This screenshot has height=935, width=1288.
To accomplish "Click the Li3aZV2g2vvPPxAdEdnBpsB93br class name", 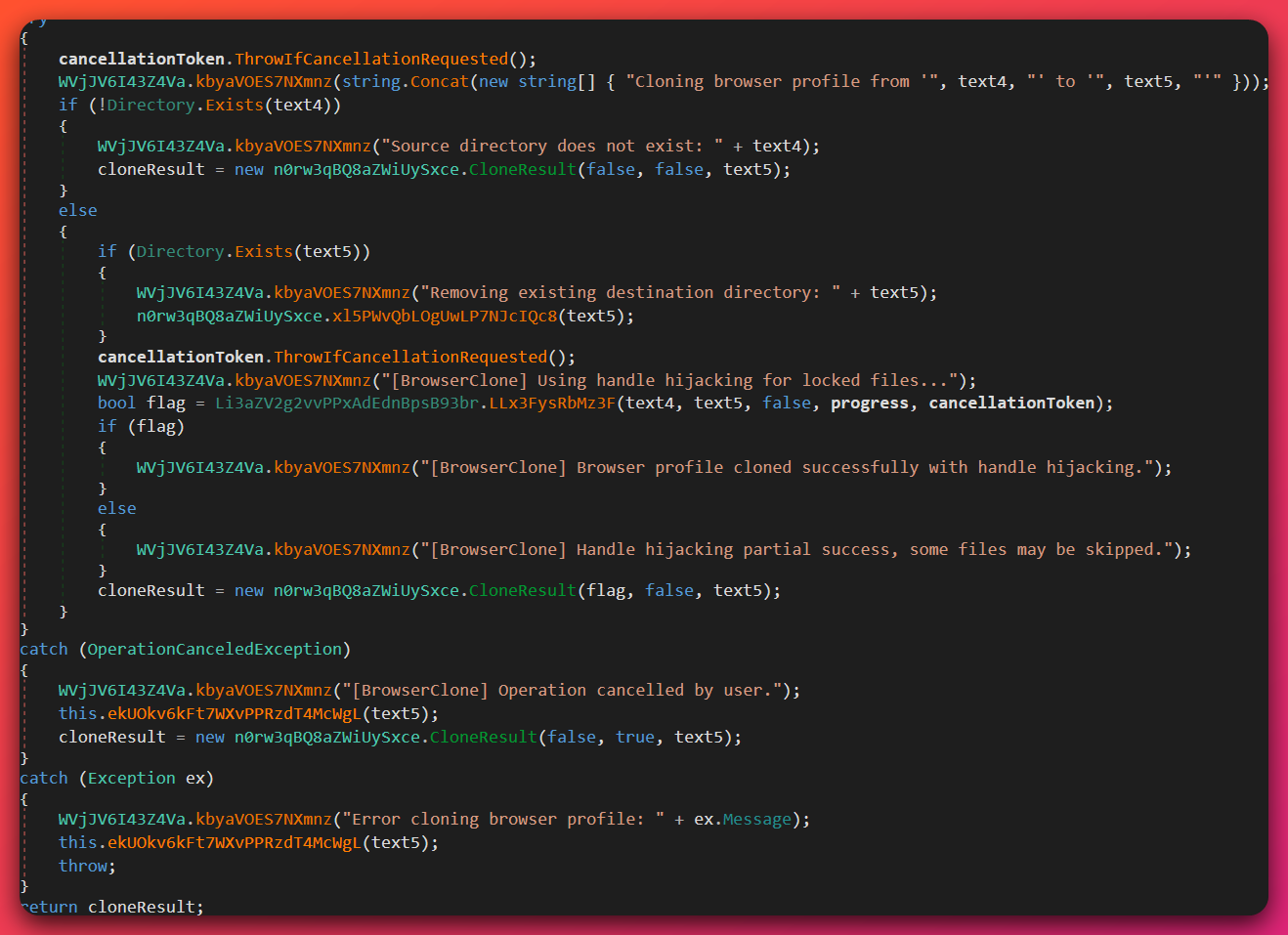I will pyautogui.click(x=347, y=404).
